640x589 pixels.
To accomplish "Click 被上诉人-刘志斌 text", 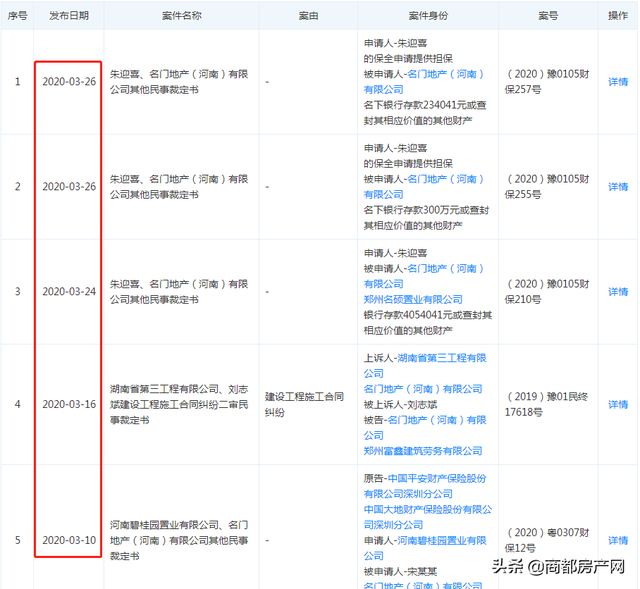I will [x=400, y=405].
